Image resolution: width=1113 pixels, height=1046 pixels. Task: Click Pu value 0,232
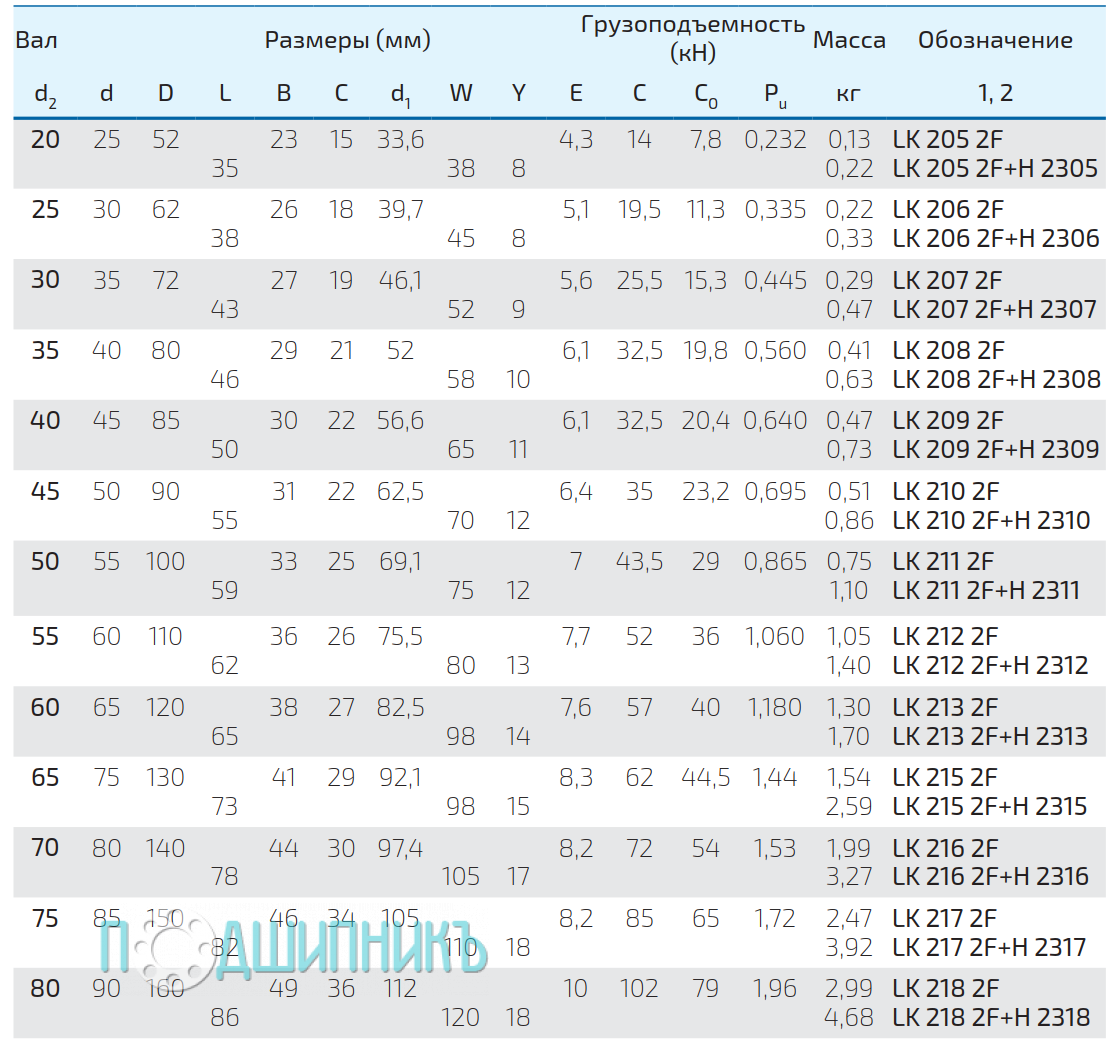pyautogui.click(x=775, y=140)
